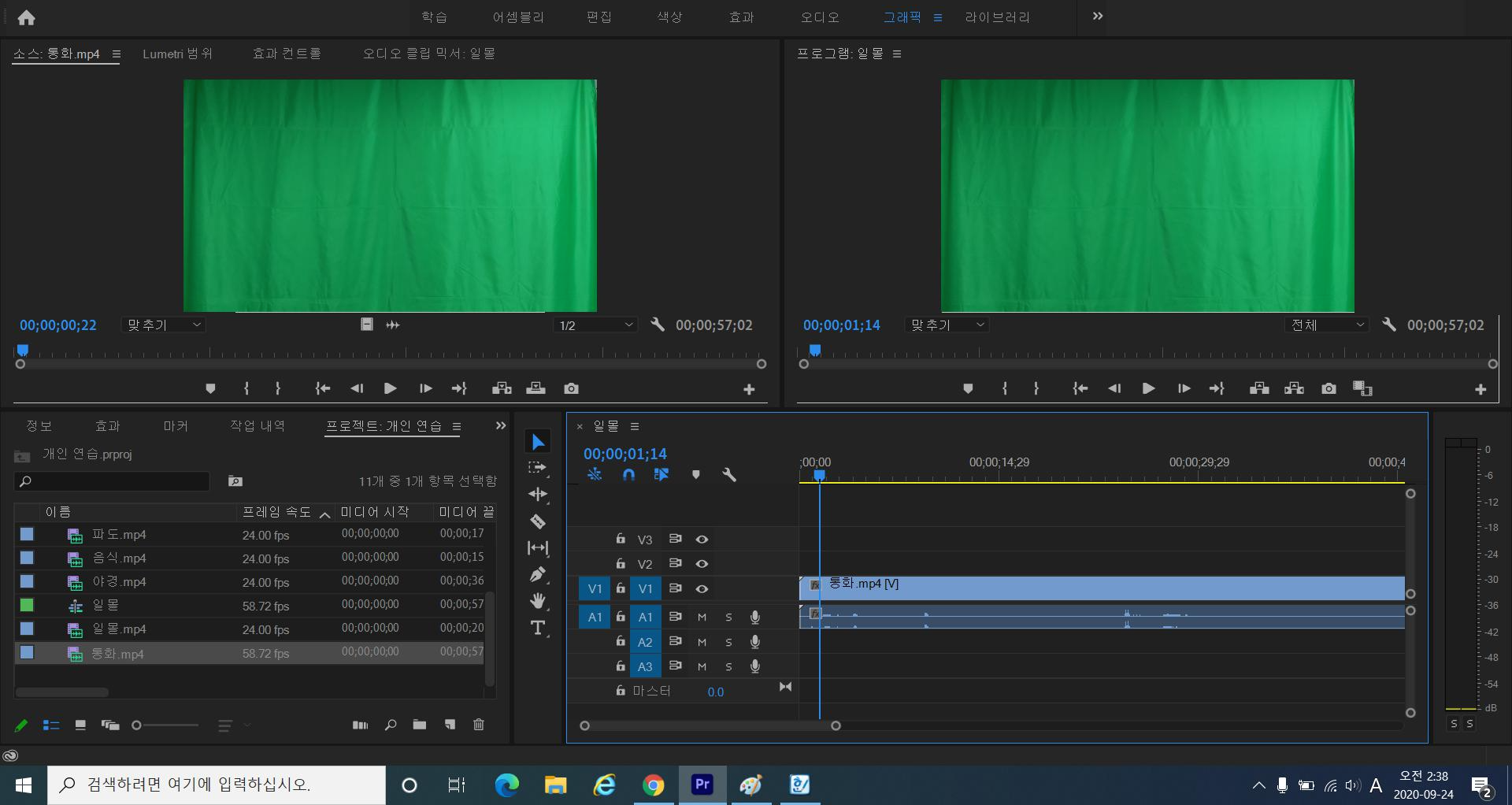Image resolution: width=1512 pixels, height=805 pixels.
Task: Open timeline display settings wrench
Action: [x=729, y=474]
